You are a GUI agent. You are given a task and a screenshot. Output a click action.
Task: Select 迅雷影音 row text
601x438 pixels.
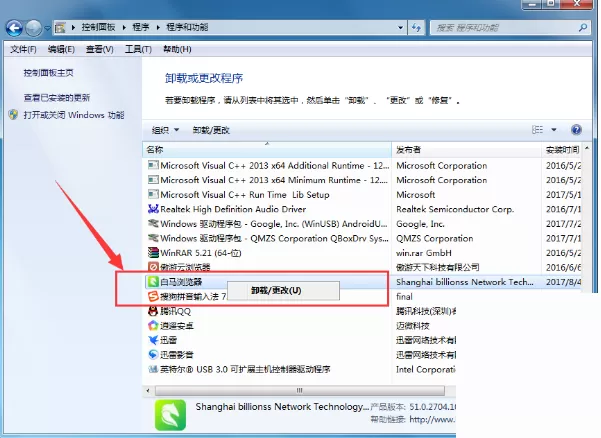[x=177, y=355]
